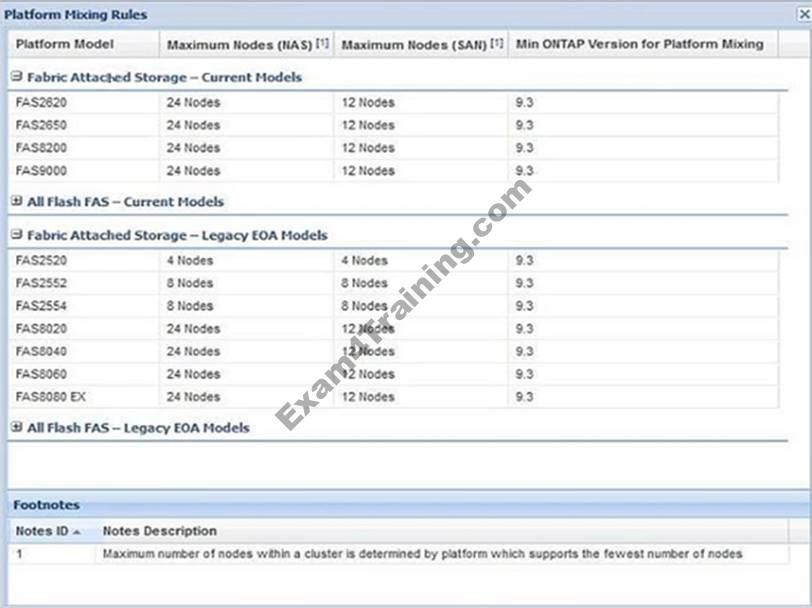
Task: Select the FAS8200 platform model
Action: coord(41,148)
